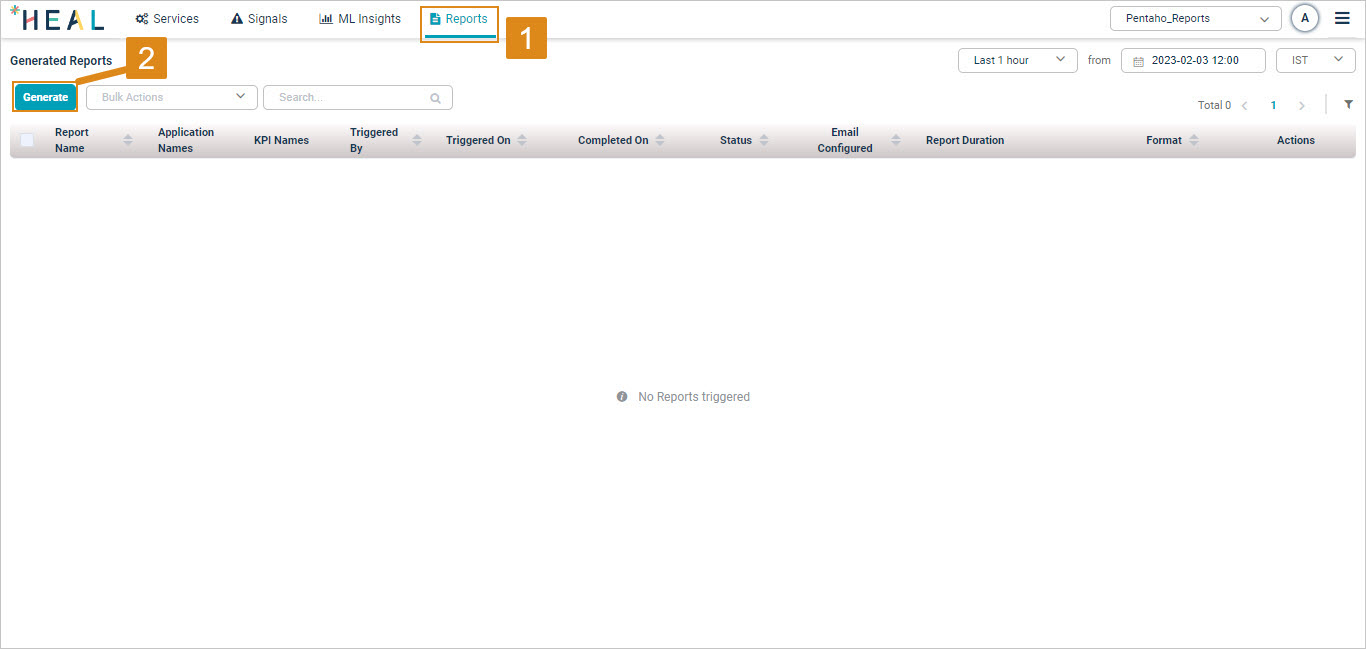Click the Generate button
The height and width of the screenshot is (649, 1366).
pyautogui.click(x=45, y=97)
